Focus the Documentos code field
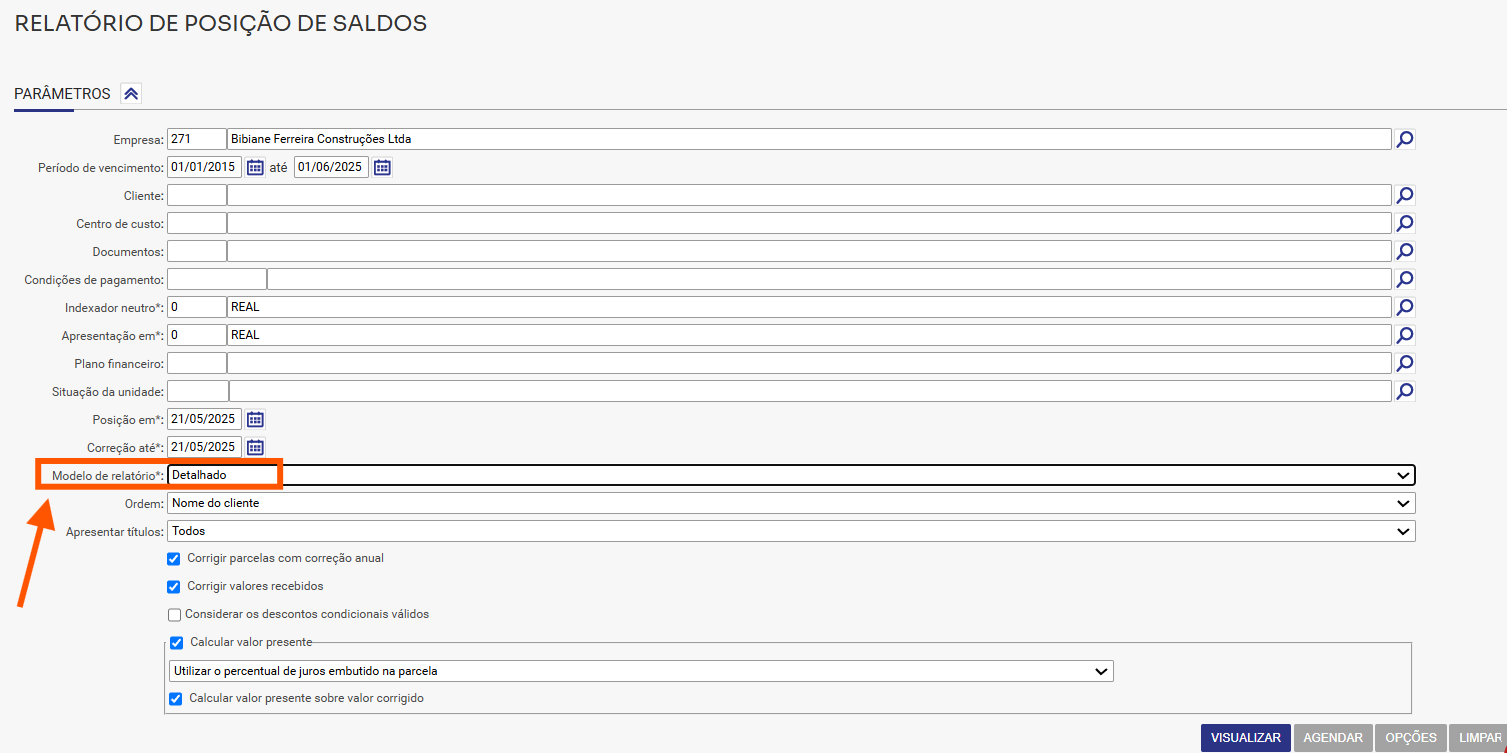Image resolution: width=1507 pixels, height=753 pixels. [197, 251]
